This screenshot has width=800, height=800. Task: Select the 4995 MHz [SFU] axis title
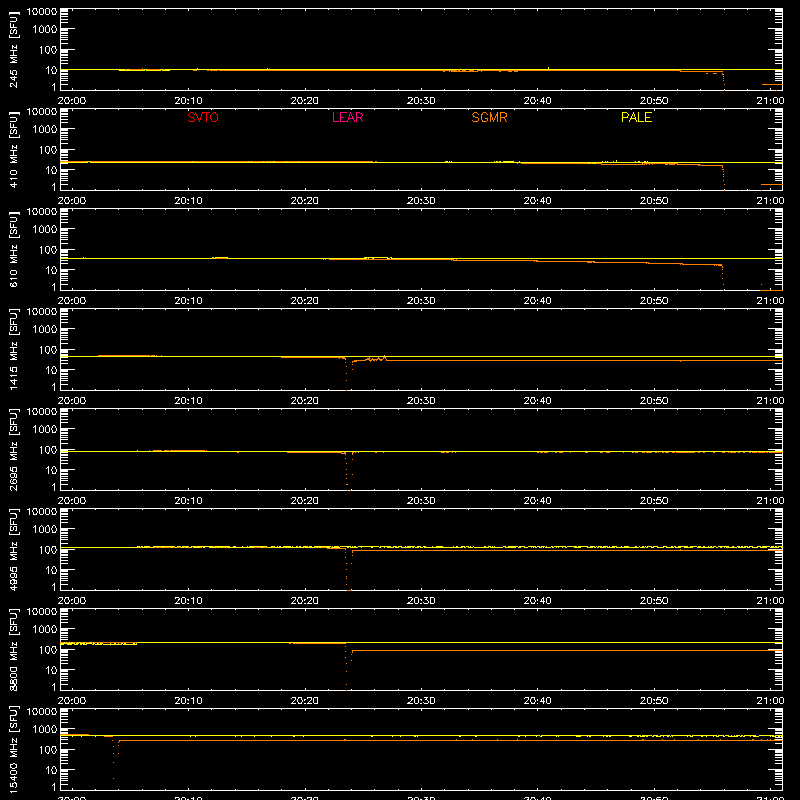click(x=13, y=549)
